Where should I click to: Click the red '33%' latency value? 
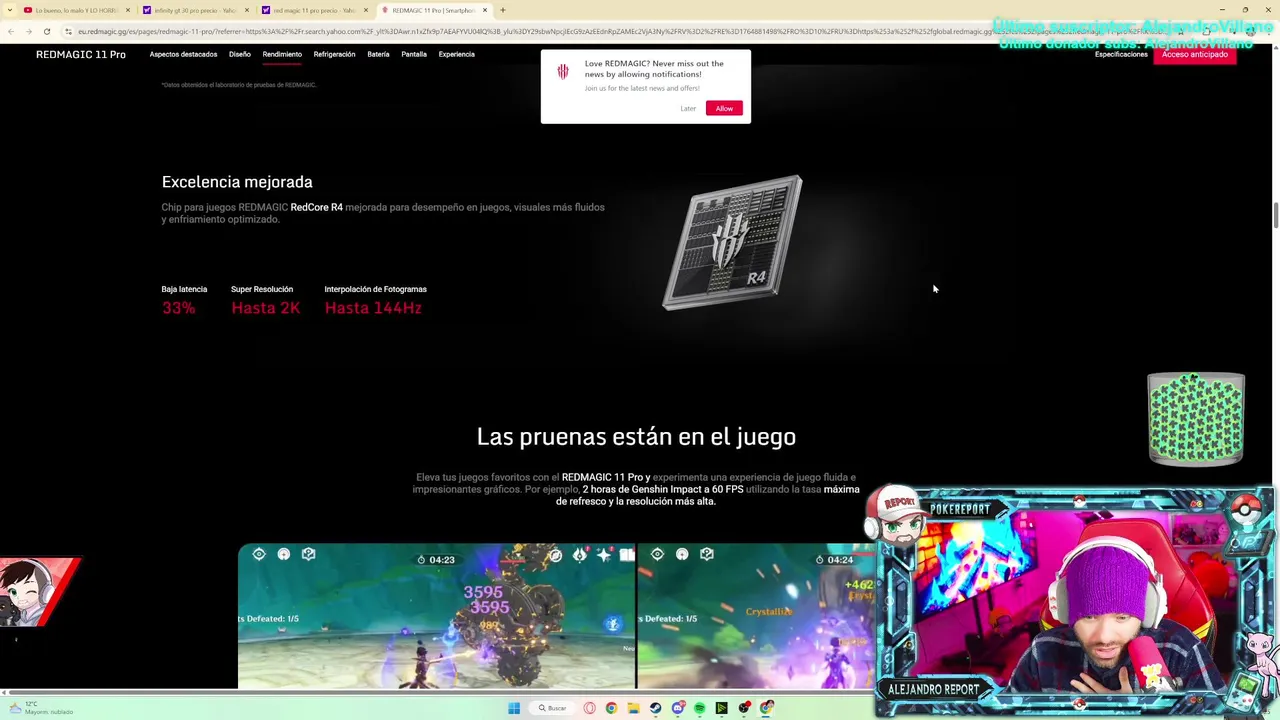point(178,308)
